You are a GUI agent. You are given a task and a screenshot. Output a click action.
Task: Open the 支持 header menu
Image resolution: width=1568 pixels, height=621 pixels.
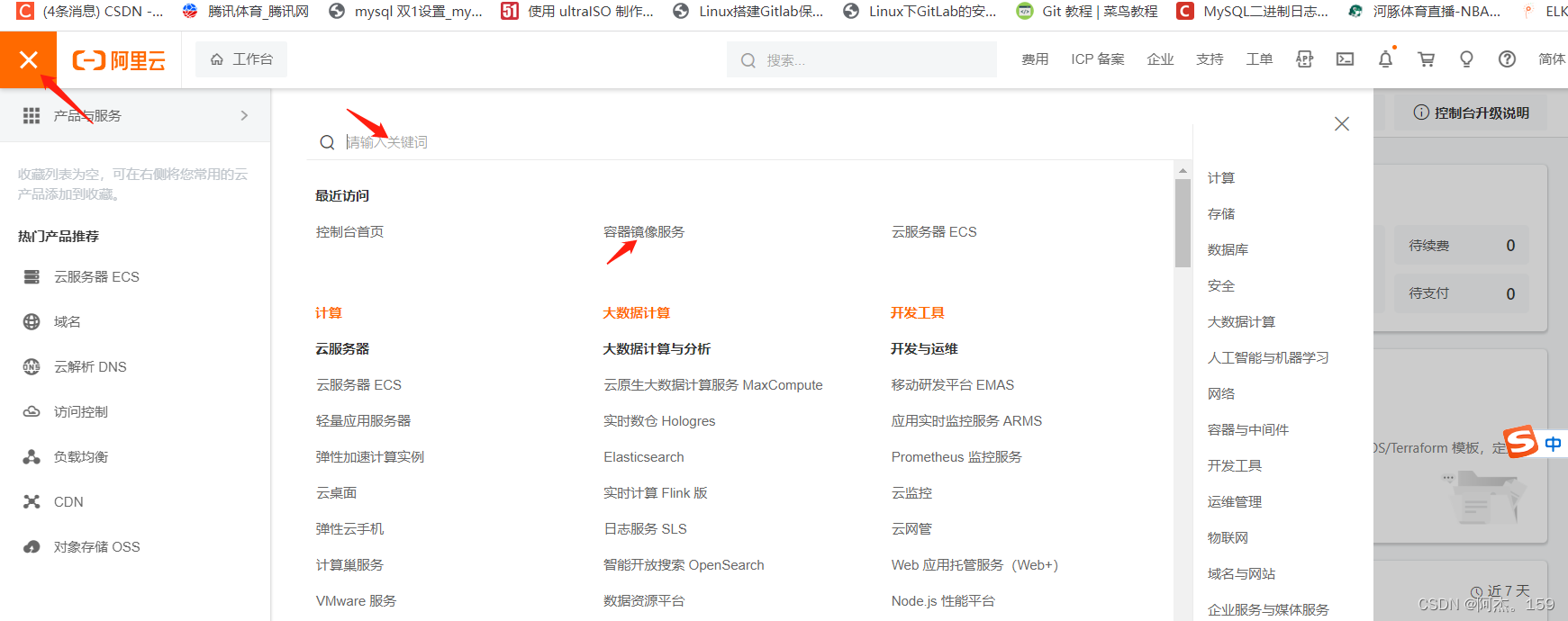(1210, 59)
